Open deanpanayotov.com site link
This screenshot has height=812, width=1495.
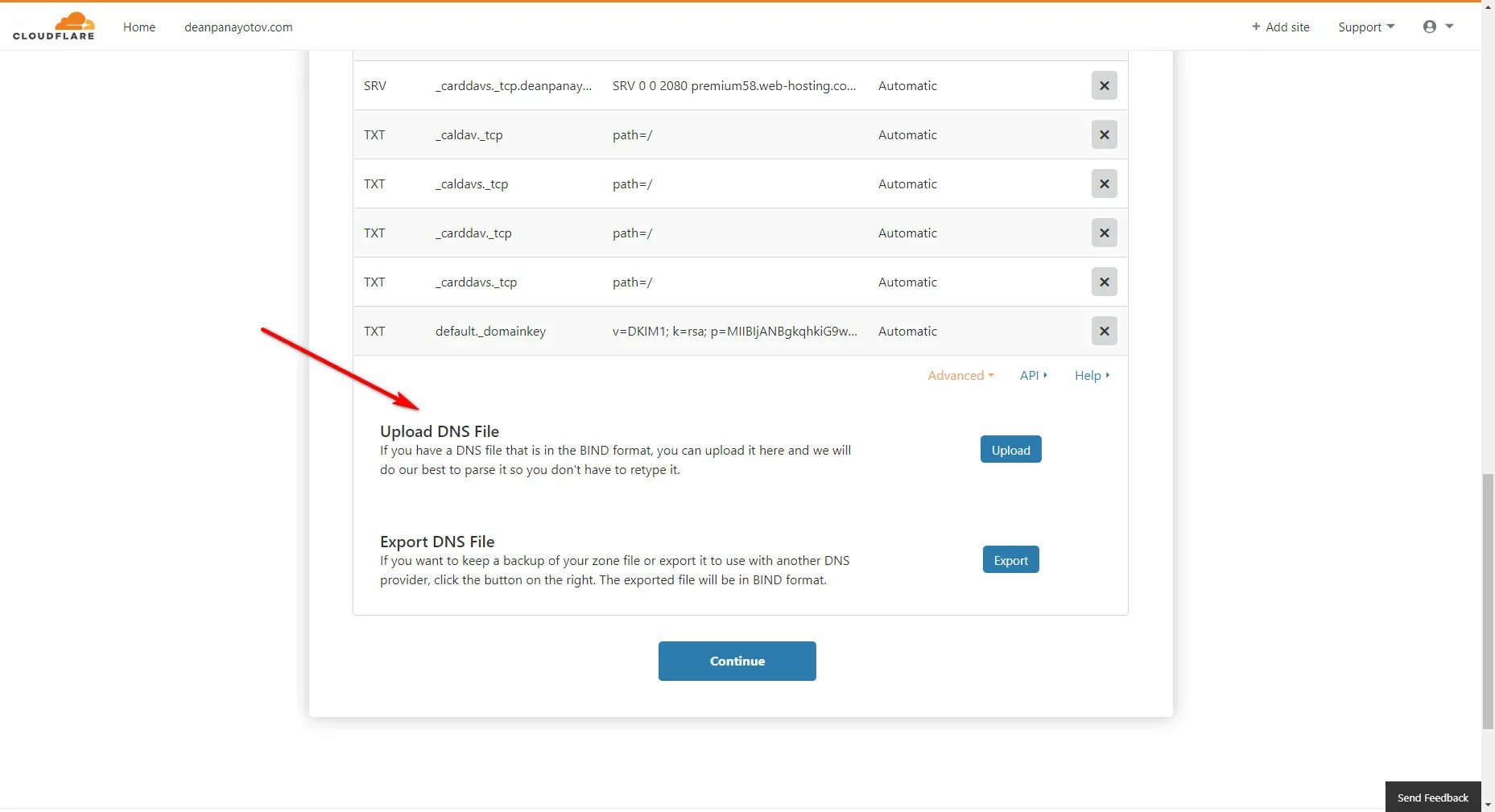click(238, 27)
